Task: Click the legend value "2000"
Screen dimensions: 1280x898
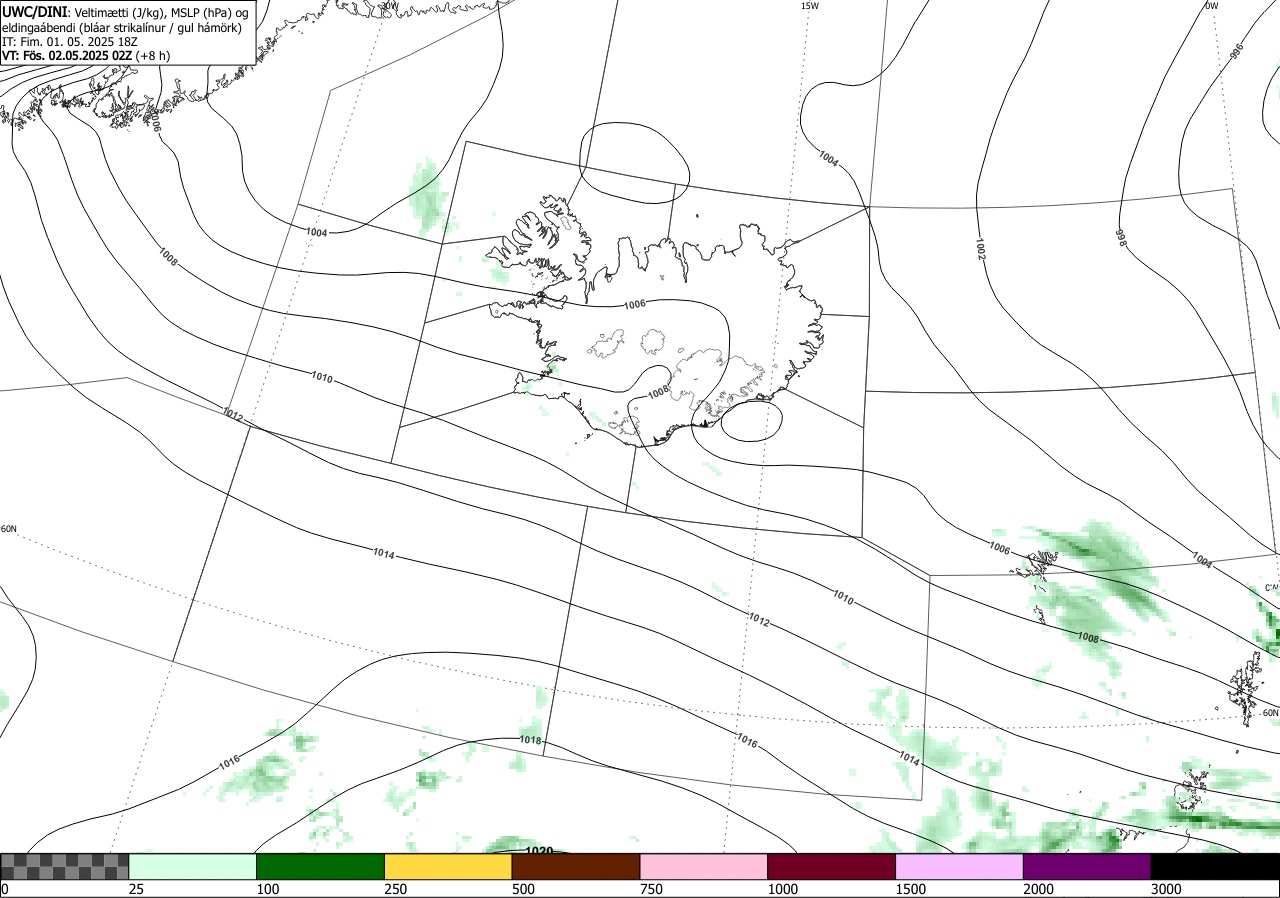Action: 1039,889
